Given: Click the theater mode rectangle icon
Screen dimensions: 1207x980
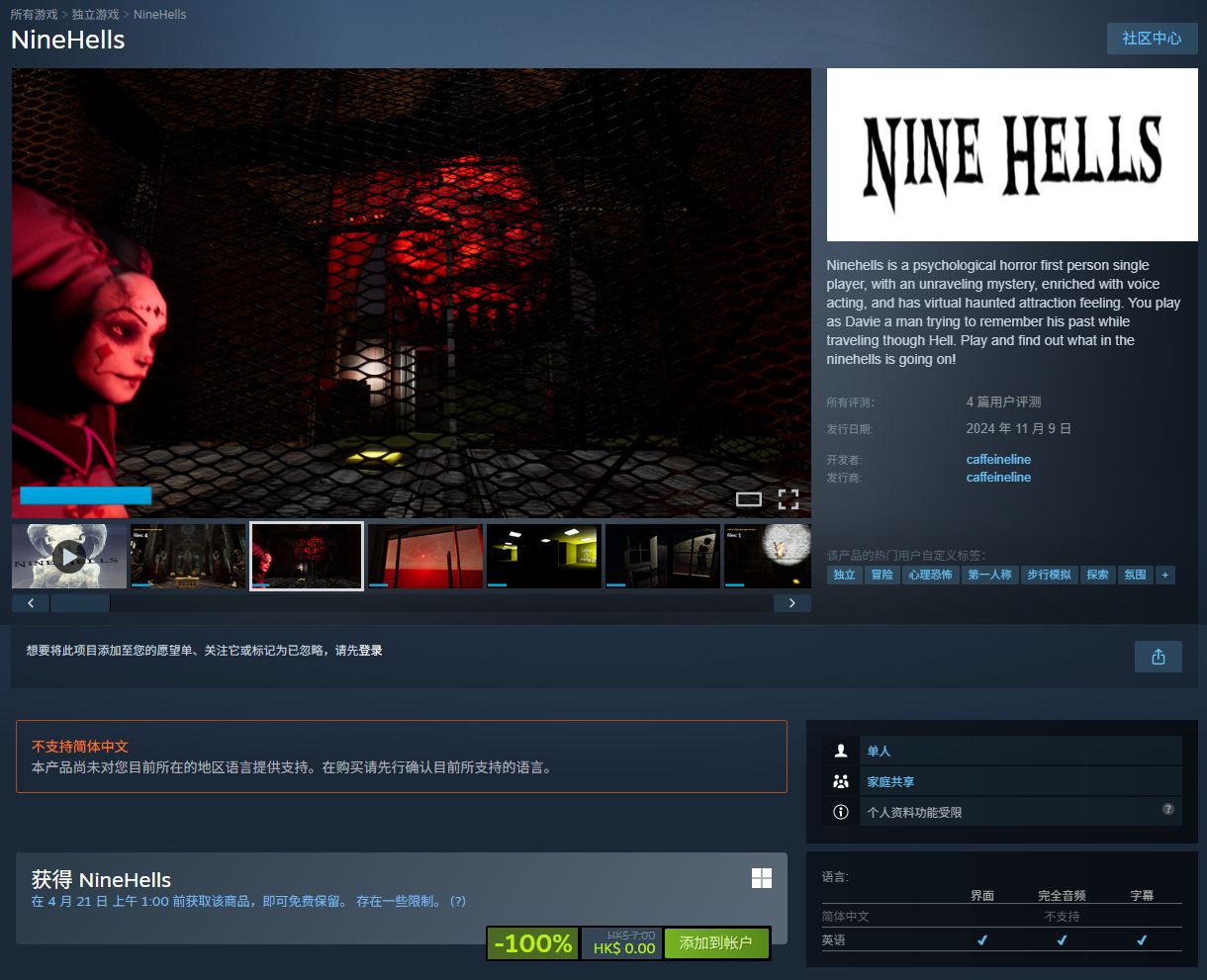Looking at the screenshot, I should point(749,499).
